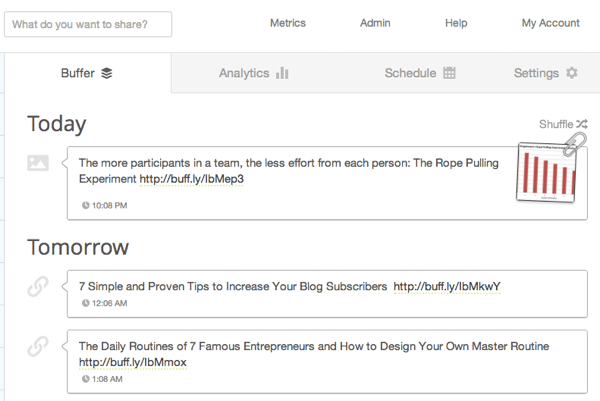Select the Daily Routines of 7 Famous Entrepreneurs text
600x401 pixels.
tap(314, 346)
